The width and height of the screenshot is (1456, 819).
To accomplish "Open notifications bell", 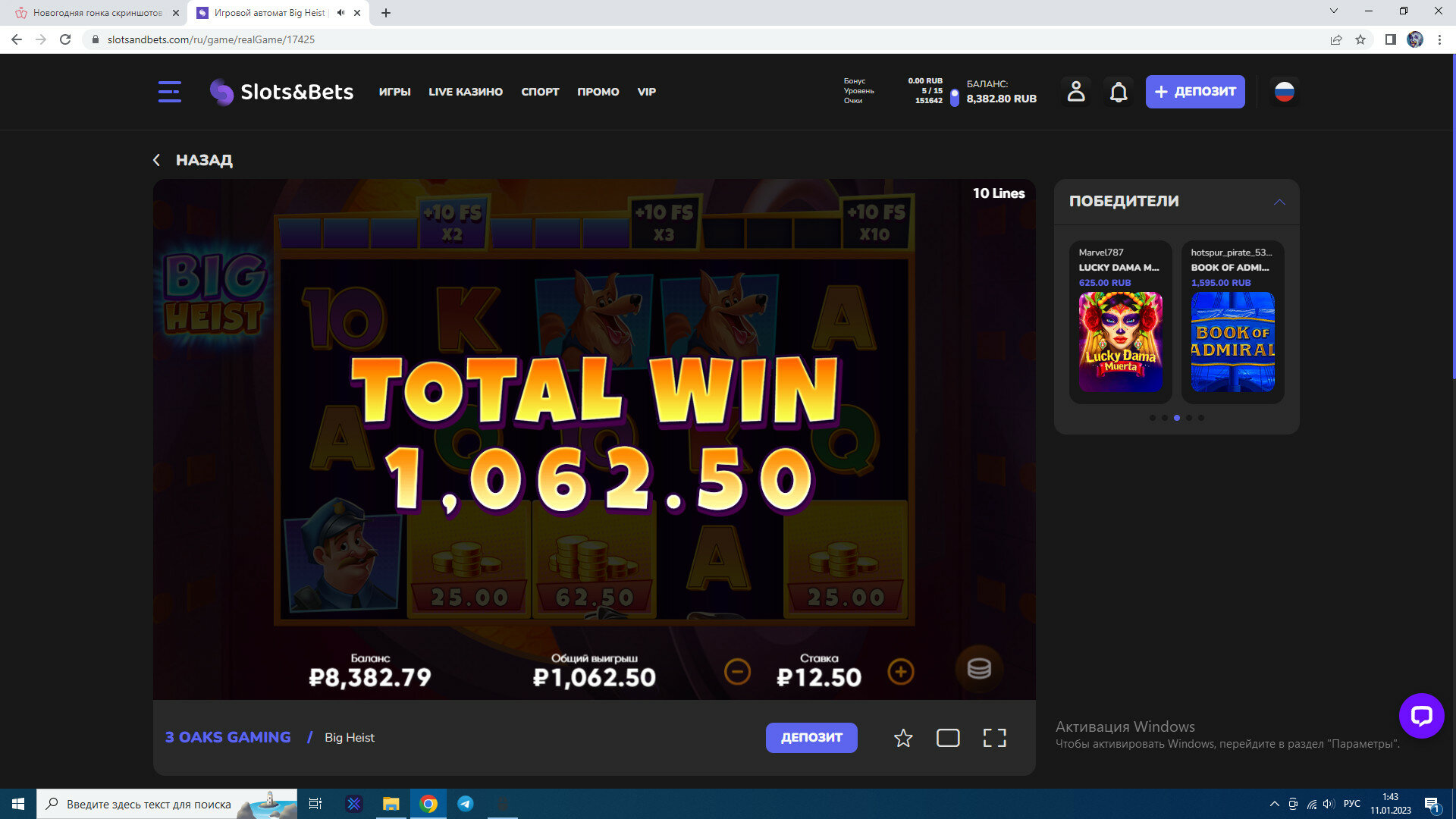I will pyautogui.click(x=1118, y=92).
